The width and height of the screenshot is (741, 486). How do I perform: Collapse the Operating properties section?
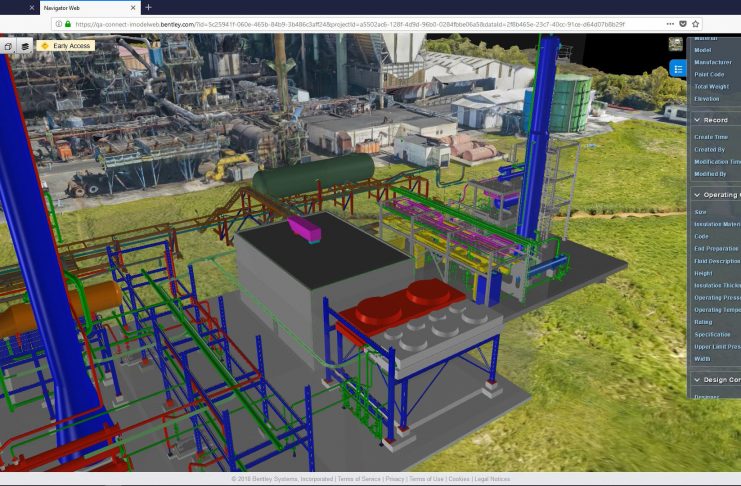coord(697,194)
